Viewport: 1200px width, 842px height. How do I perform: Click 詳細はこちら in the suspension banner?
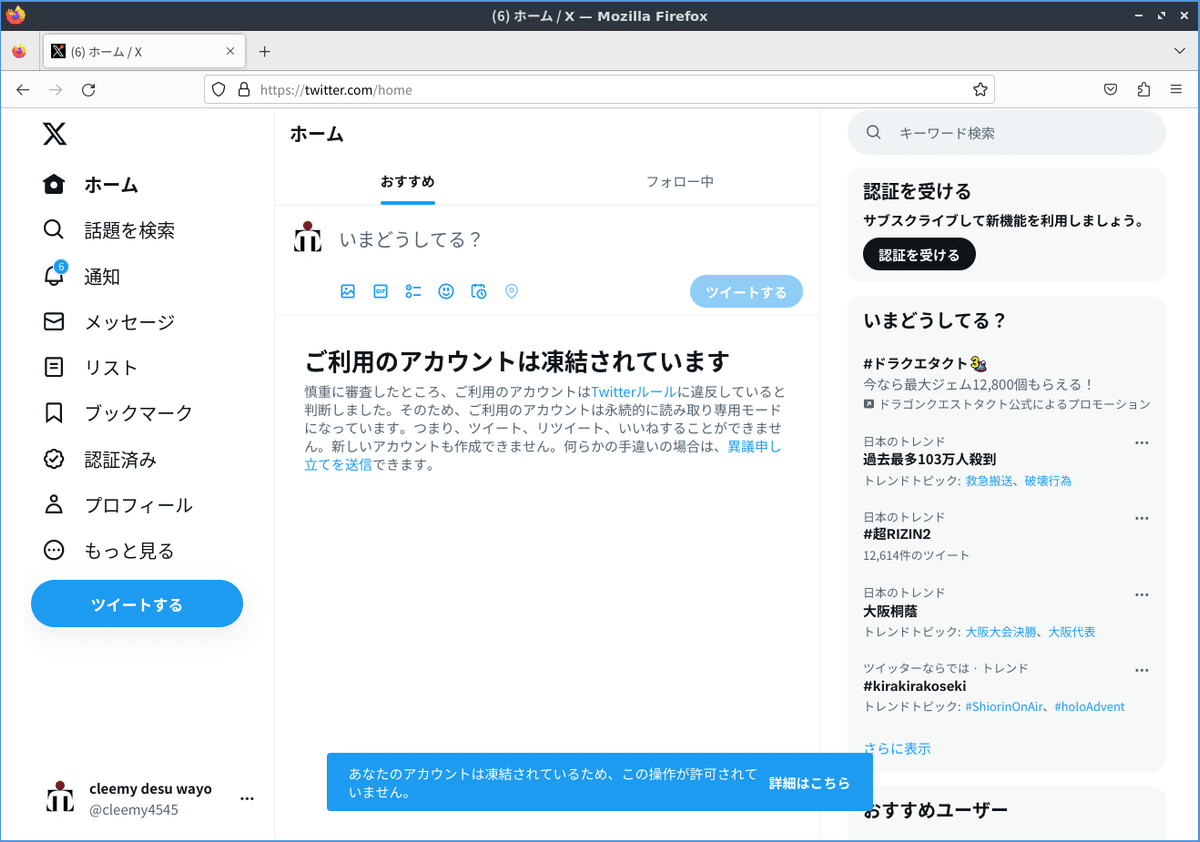tap(809, 783)
